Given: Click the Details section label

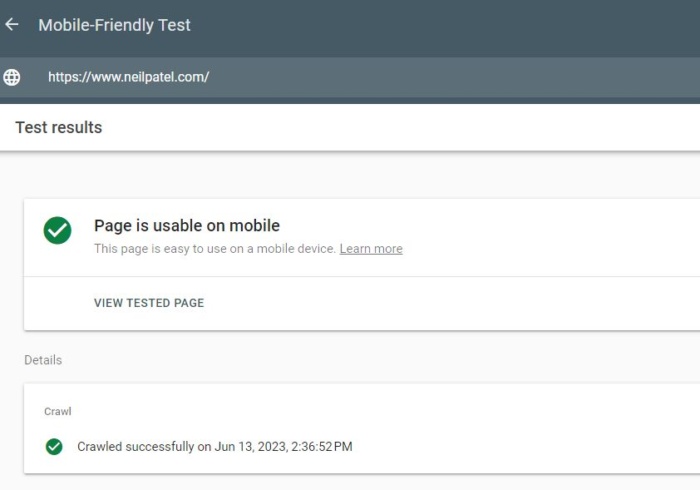Looking at the screenshot, I should [x=43, y=360].
